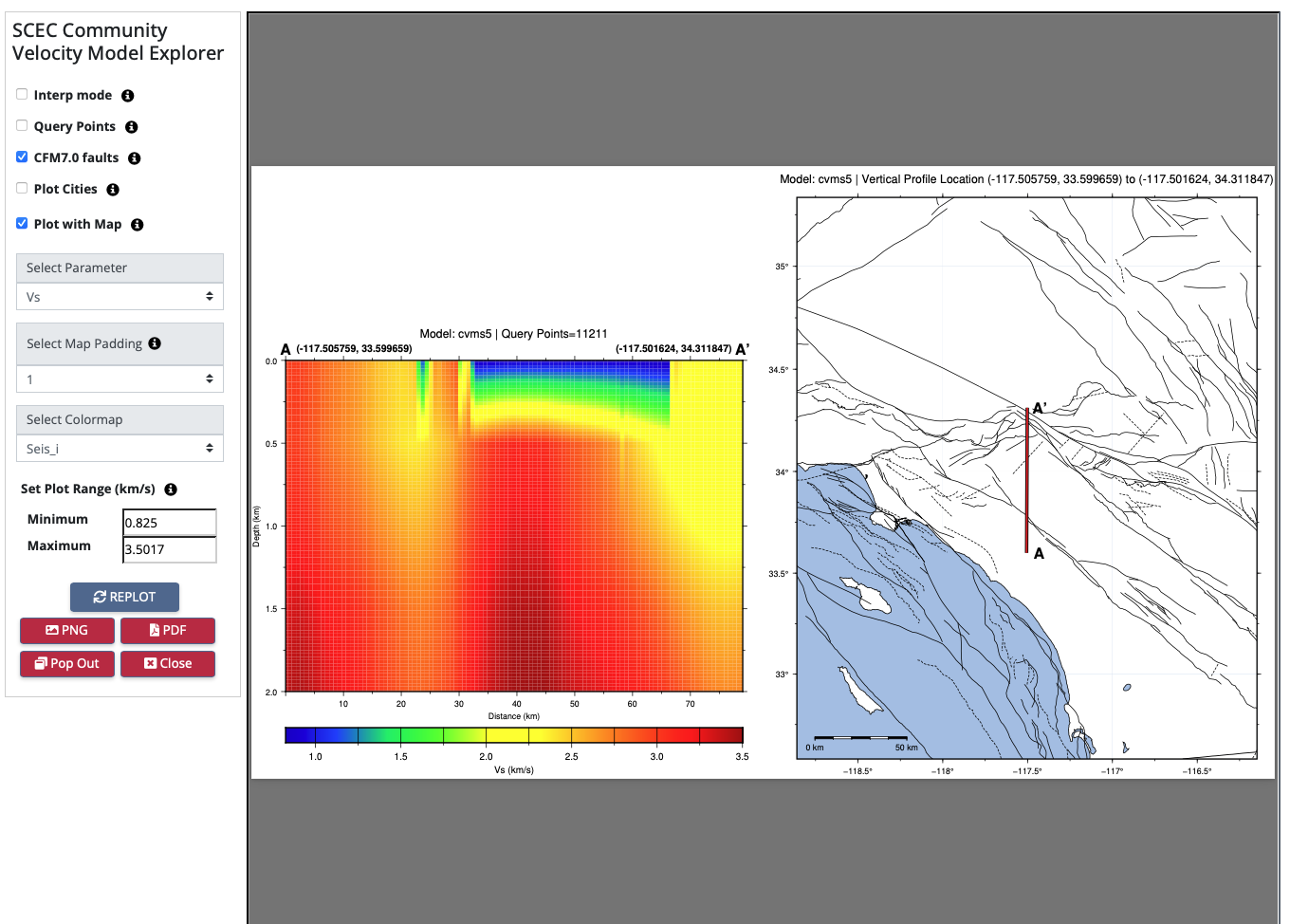Enable the Interp mode checkbox

click(x=22, y=94)
